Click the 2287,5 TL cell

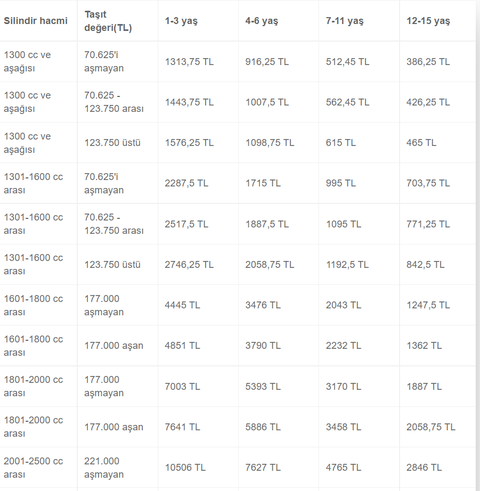186,183
